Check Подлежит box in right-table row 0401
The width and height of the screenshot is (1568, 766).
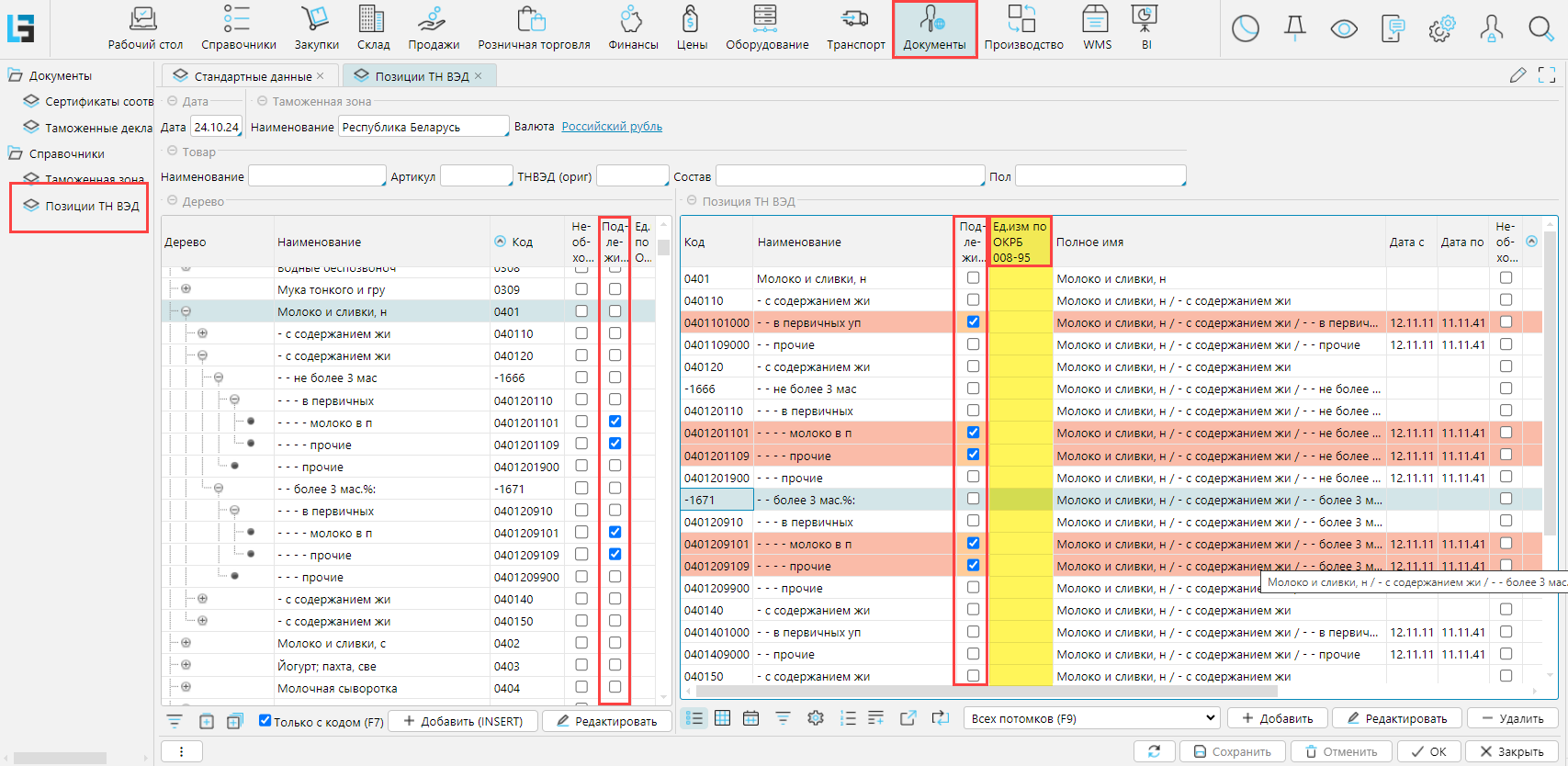[x=973, y=278]
